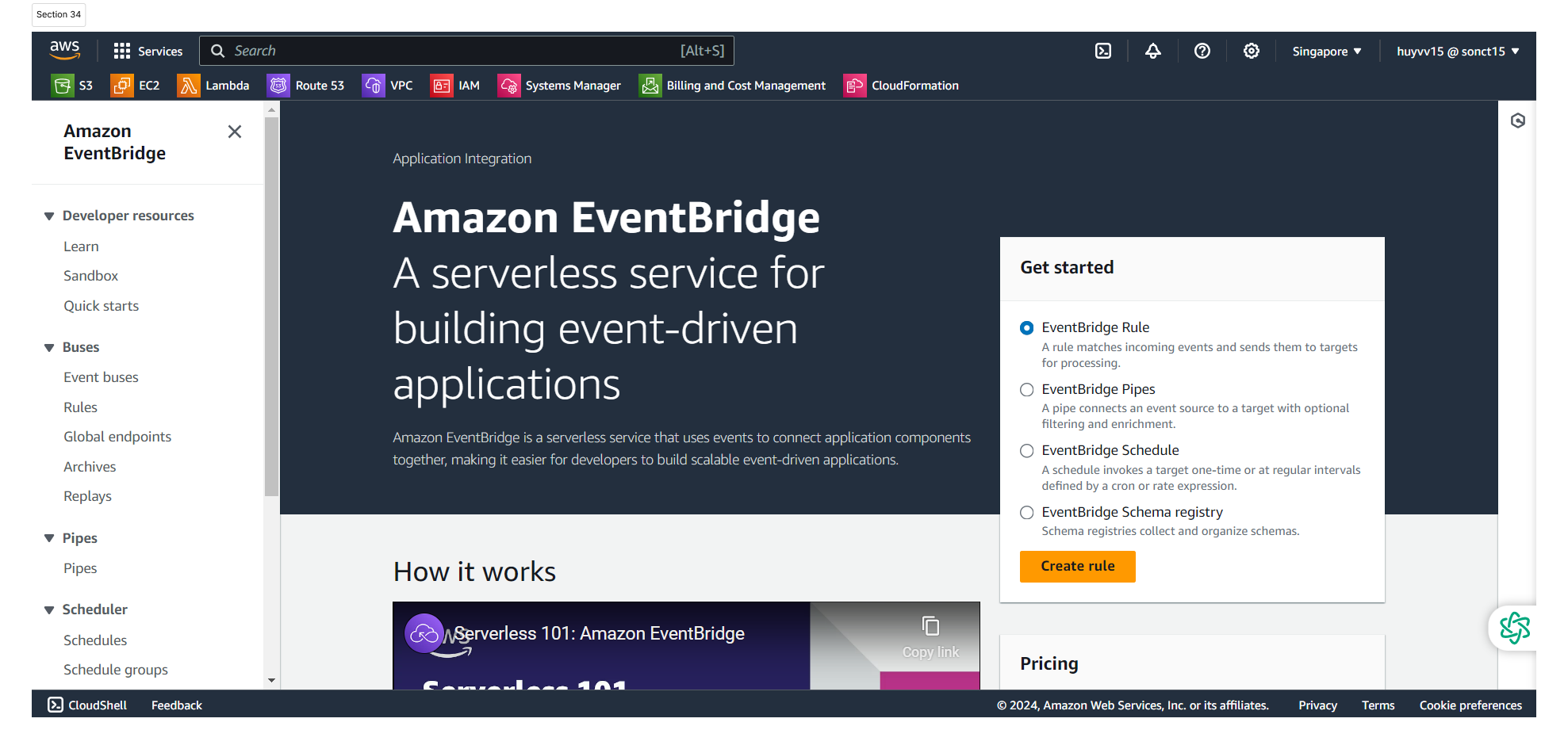Open the Systems Manager shortcut icon
The height and width of the screenshot is (749, 1568).
point(509,85)
